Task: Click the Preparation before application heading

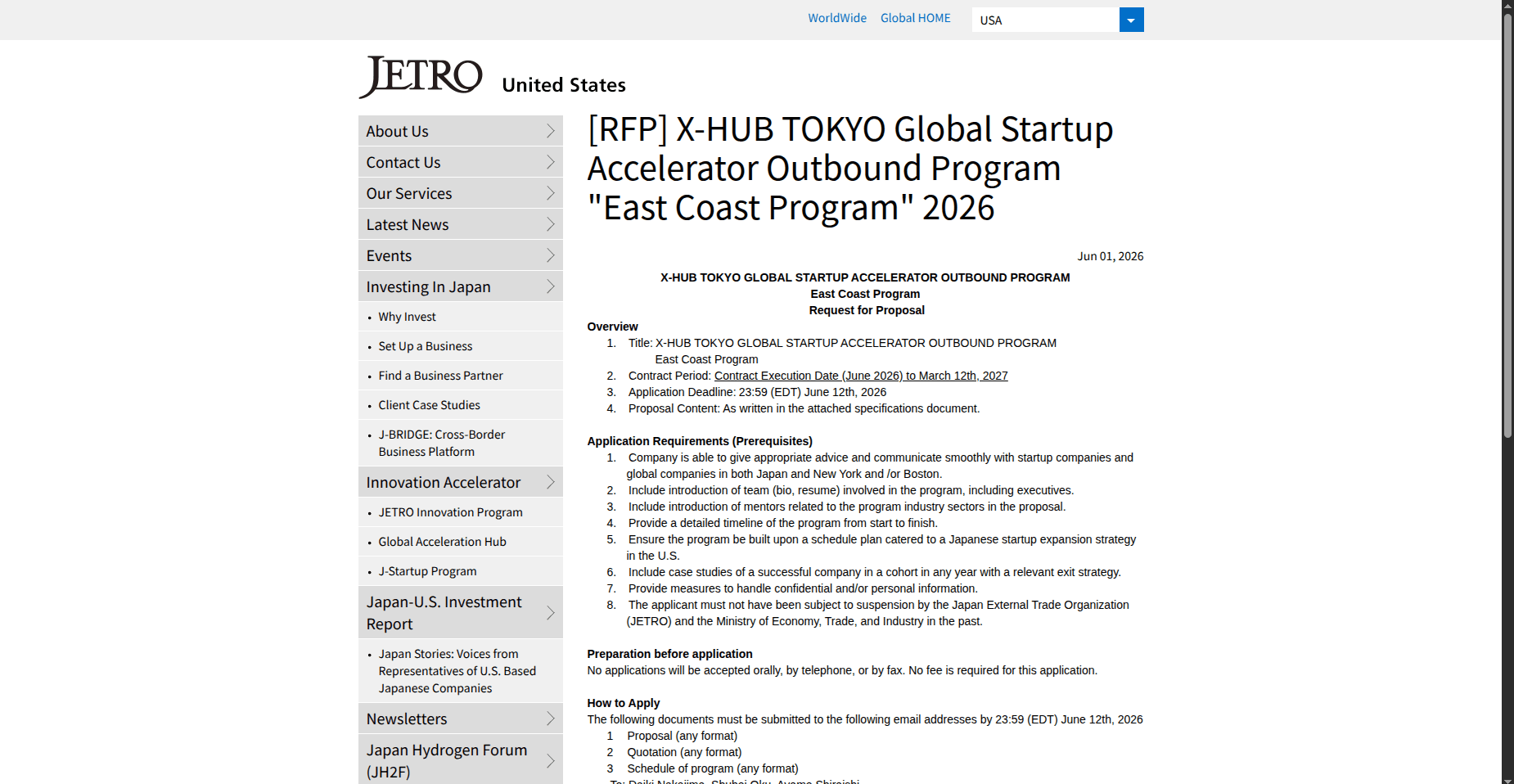Action: click(x=669, y=654)
